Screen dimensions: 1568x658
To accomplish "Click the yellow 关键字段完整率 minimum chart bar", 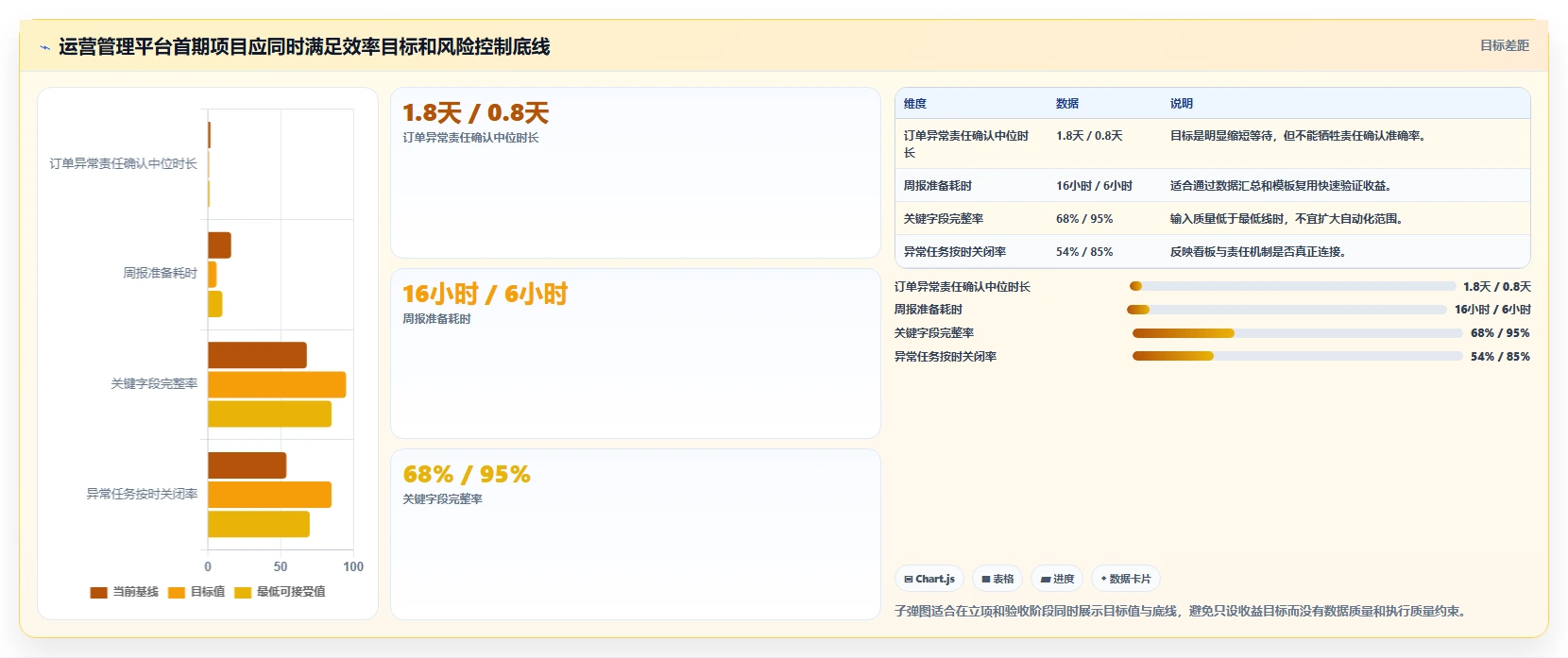I will [269, 413].
